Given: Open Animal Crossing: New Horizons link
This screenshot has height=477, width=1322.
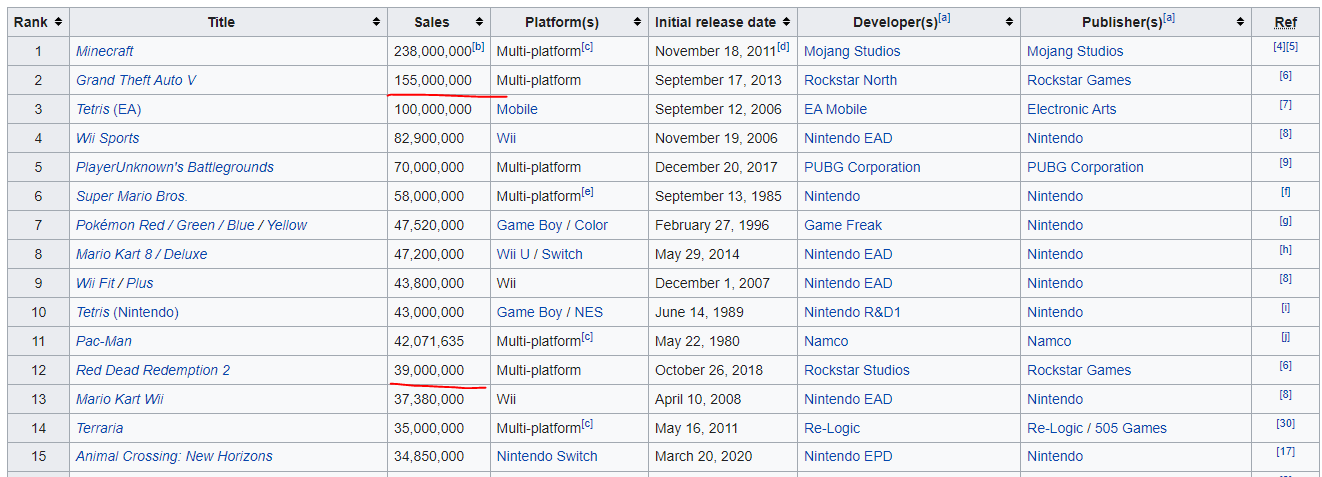Looking at the screenshot, I should [x=174, y=456].
